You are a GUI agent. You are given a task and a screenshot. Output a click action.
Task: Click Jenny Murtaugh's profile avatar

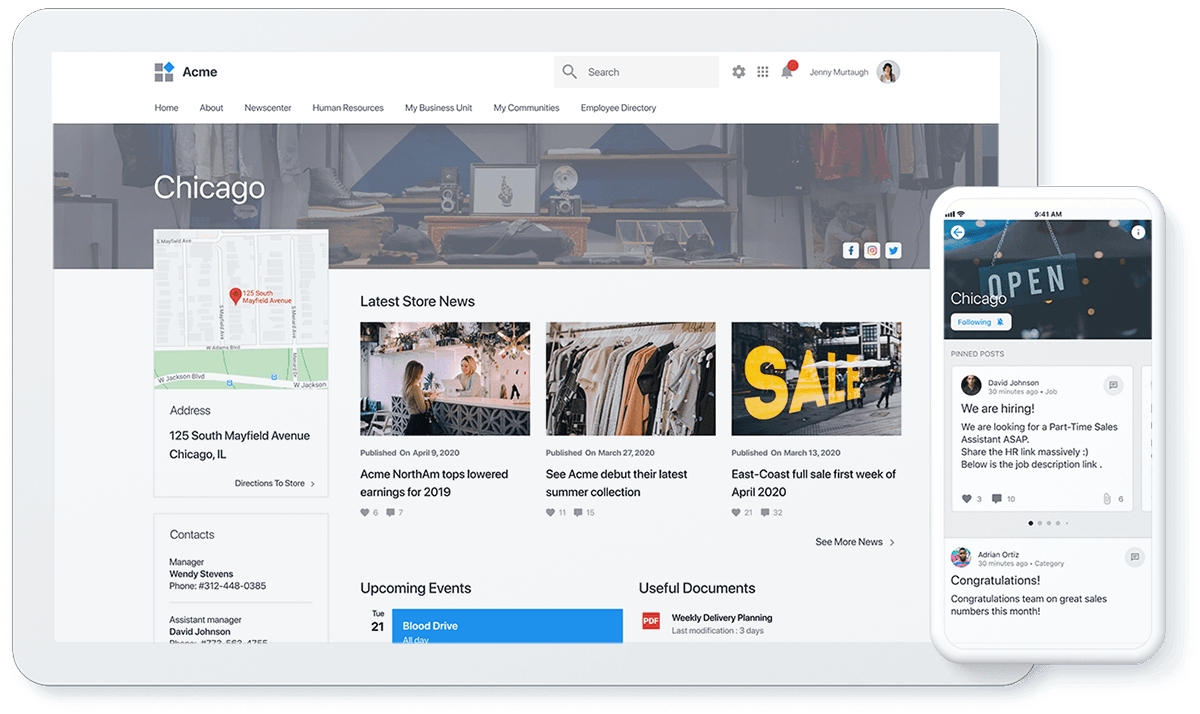888,72
